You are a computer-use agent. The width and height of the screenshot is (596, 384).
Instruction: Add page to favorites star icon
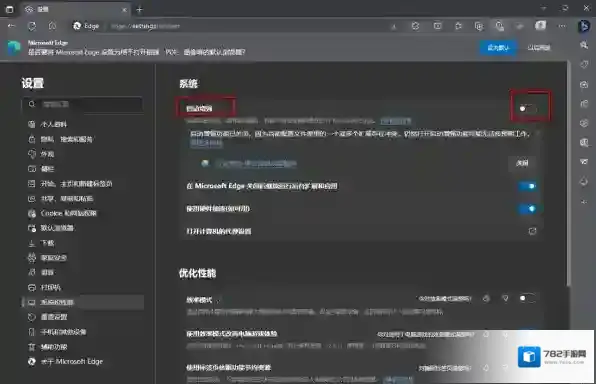[x=394, y=26]
